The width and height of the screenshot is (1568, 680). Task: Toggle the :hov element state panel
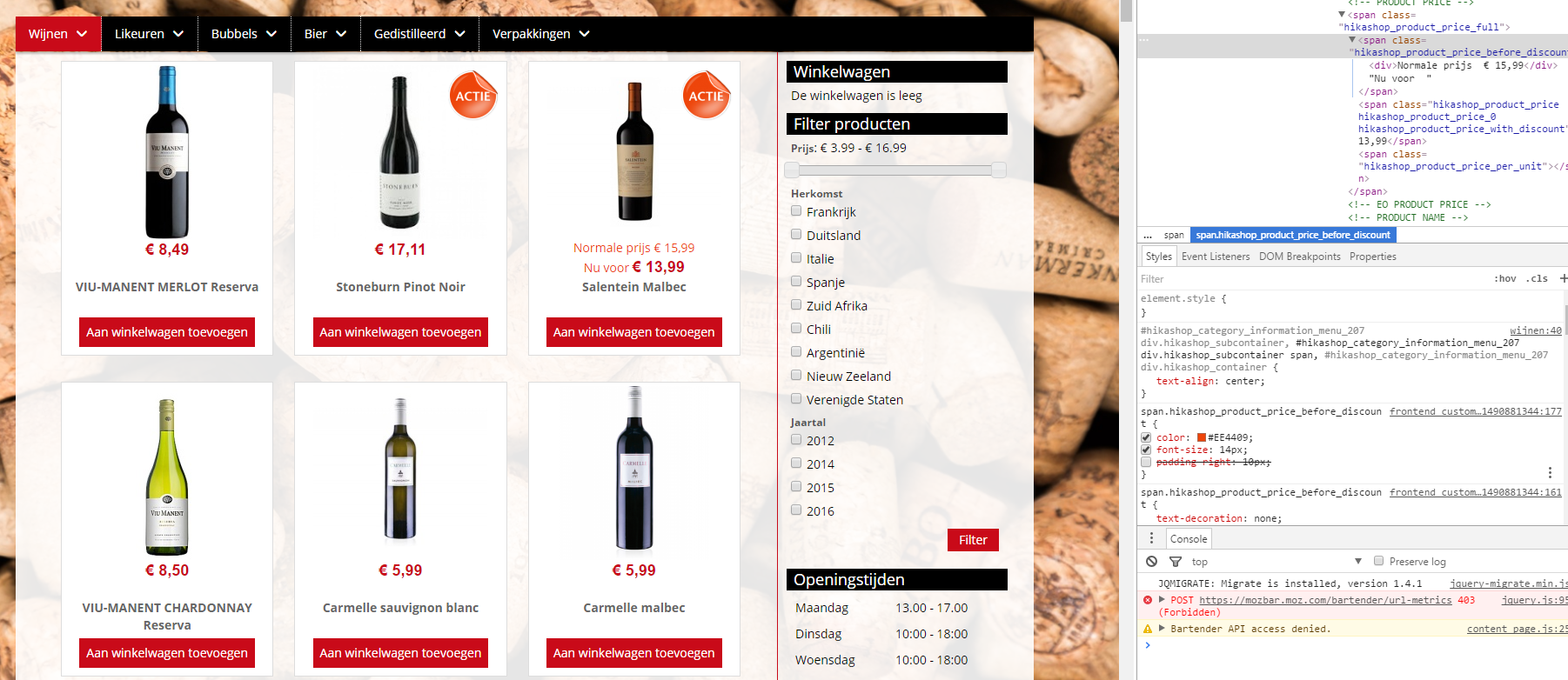(1504, 278)
